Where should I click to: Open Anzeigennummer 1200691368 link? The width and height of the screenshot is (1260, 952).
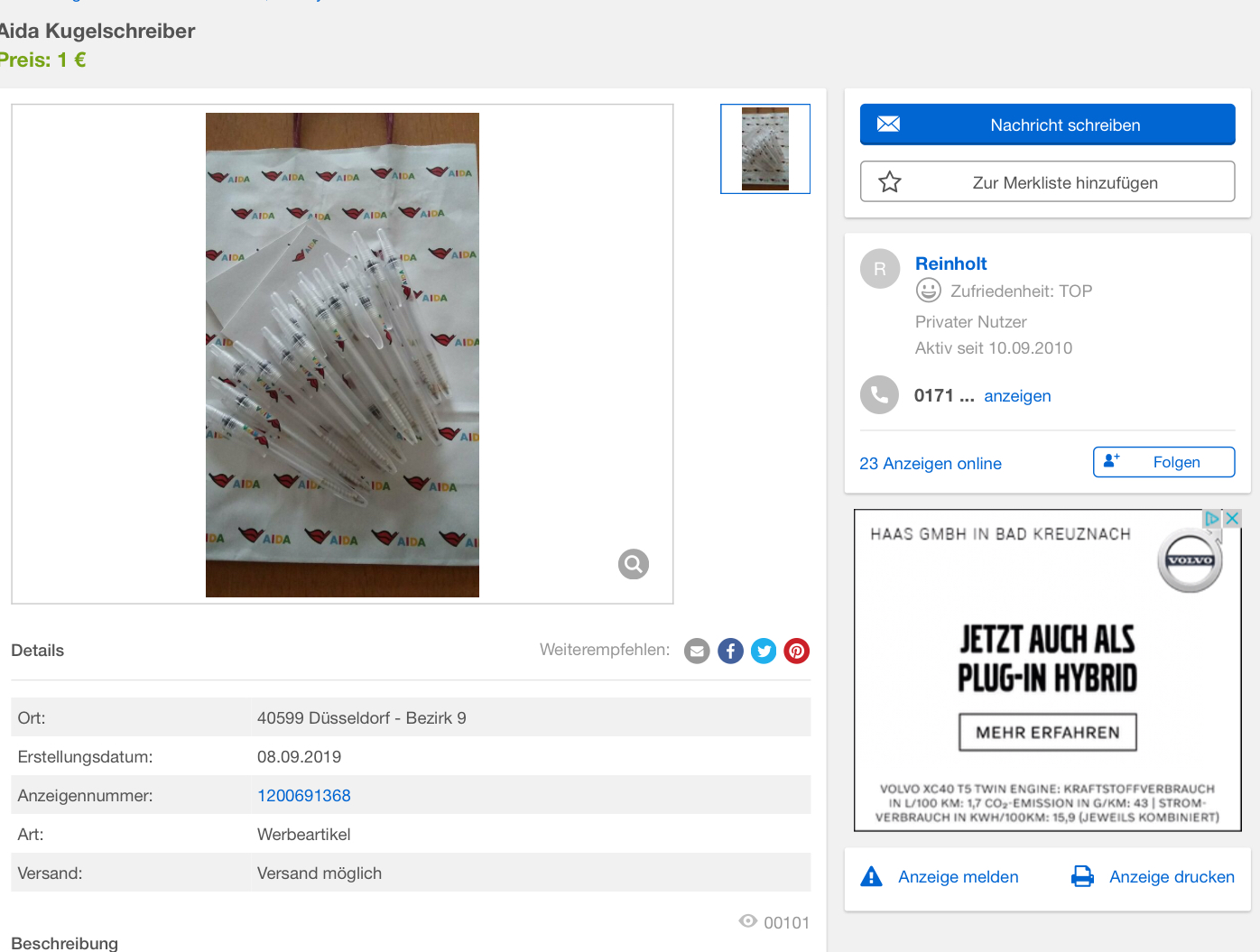point(303,796)
